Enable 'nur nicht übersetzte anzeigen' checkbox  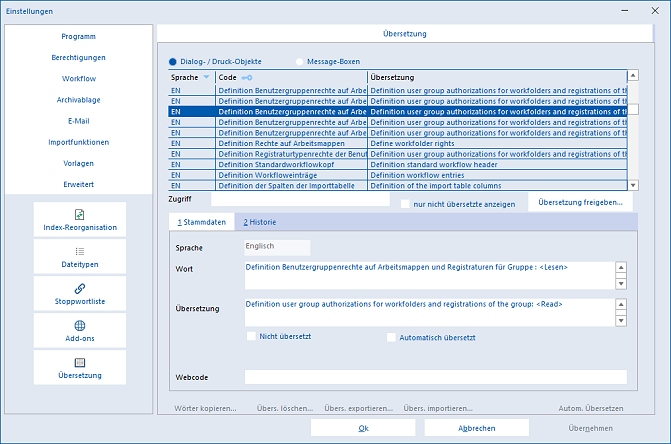405,204
